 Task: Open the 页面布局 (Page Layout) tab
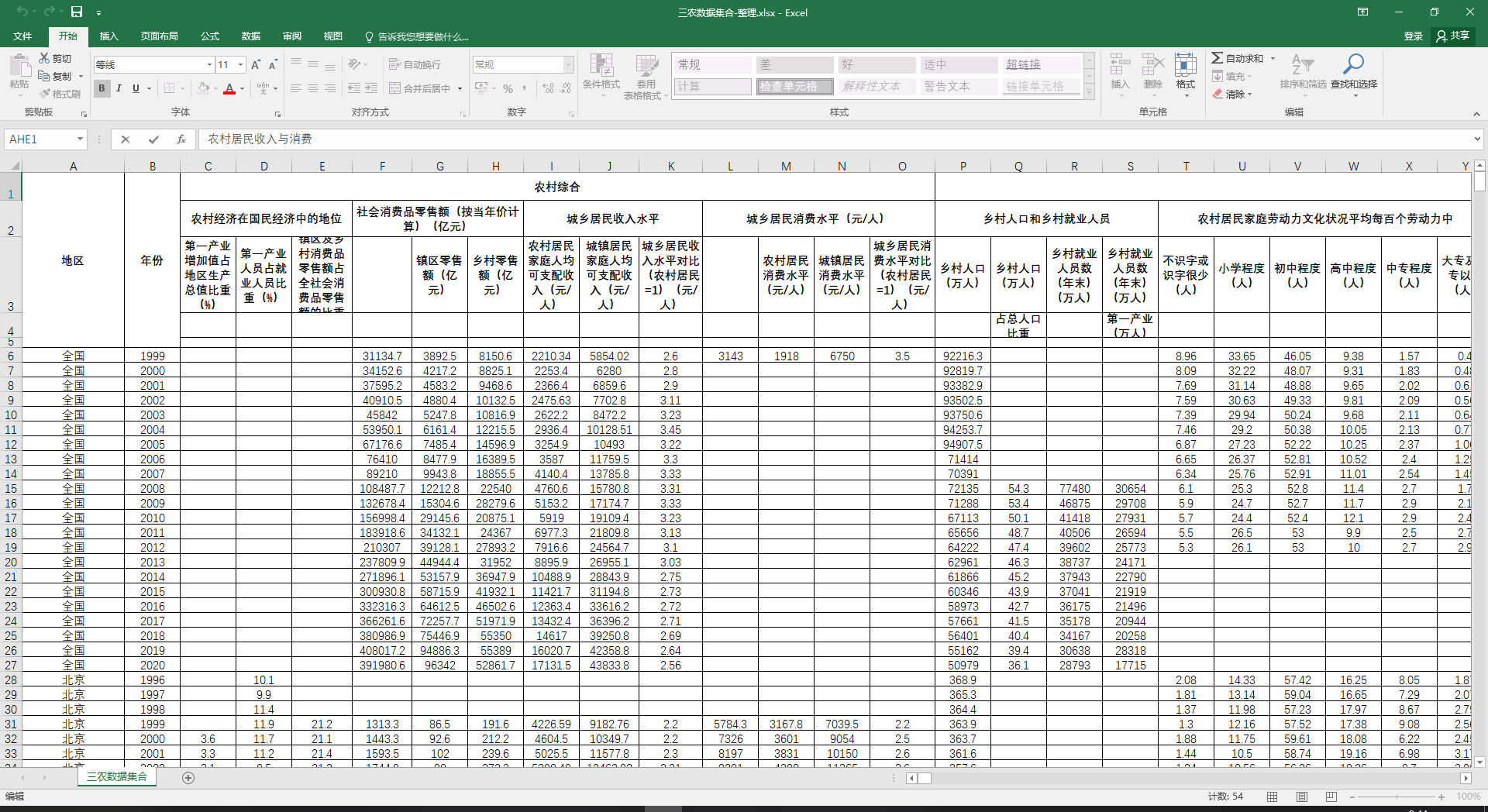coord(159,36)
